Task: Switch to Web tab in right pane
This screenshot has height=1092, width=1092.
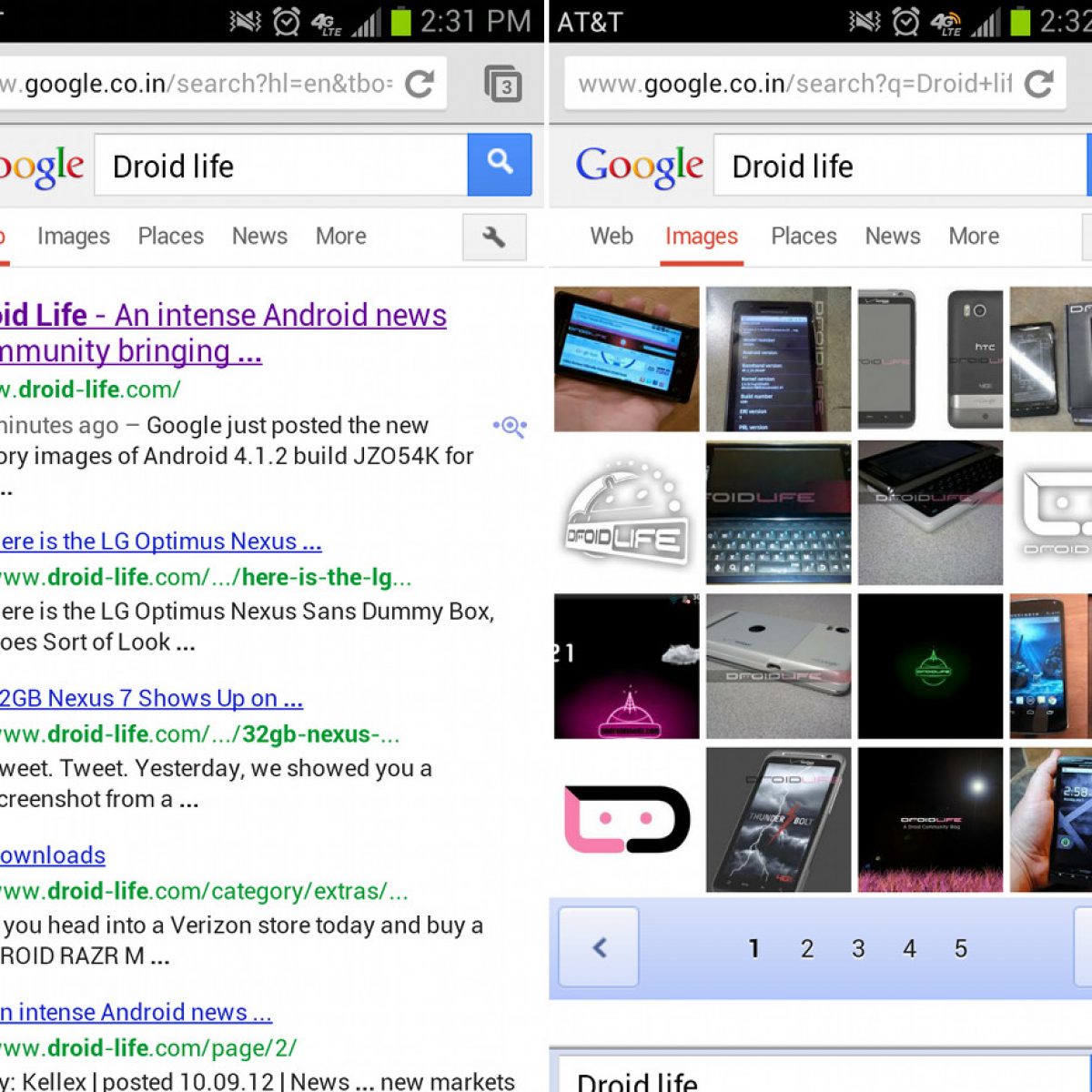Action: pyautogui.click(x=612, y=236)
